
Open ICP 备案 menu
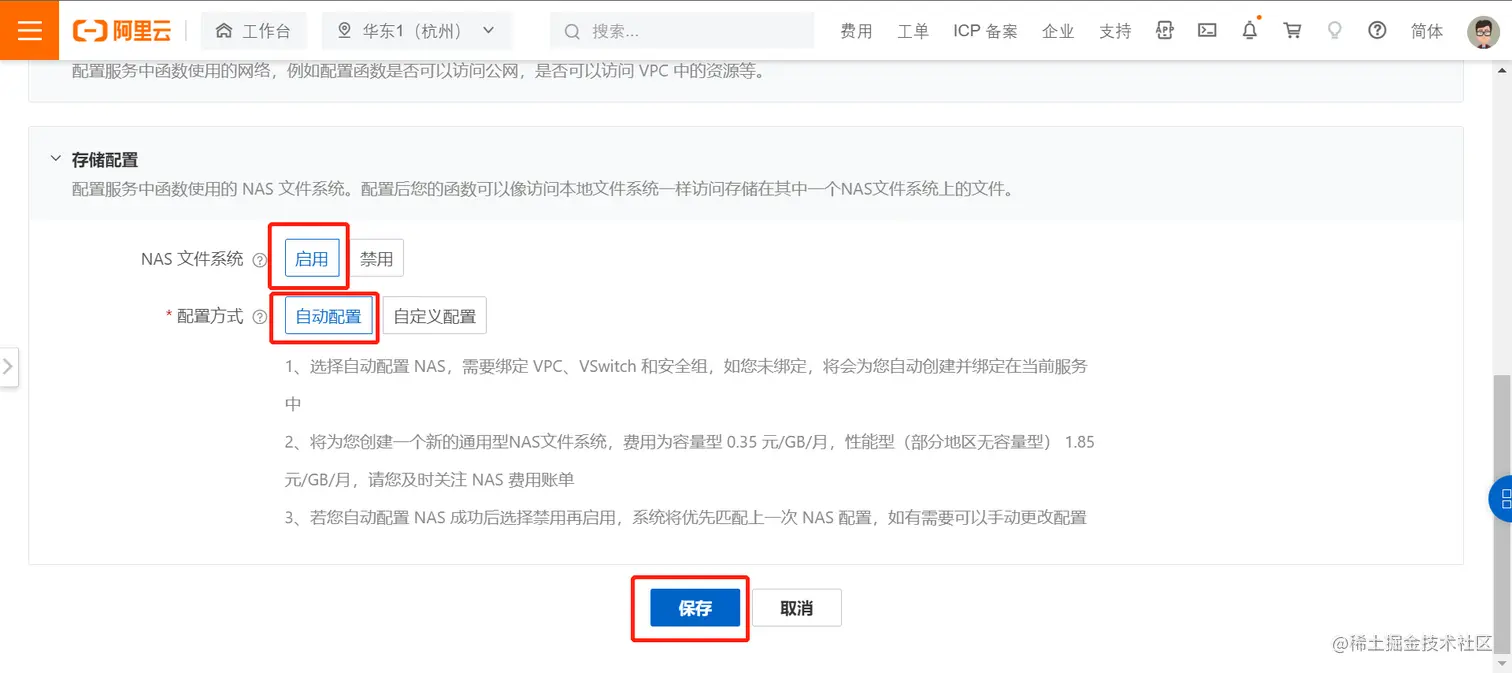[x=985, y=31]
